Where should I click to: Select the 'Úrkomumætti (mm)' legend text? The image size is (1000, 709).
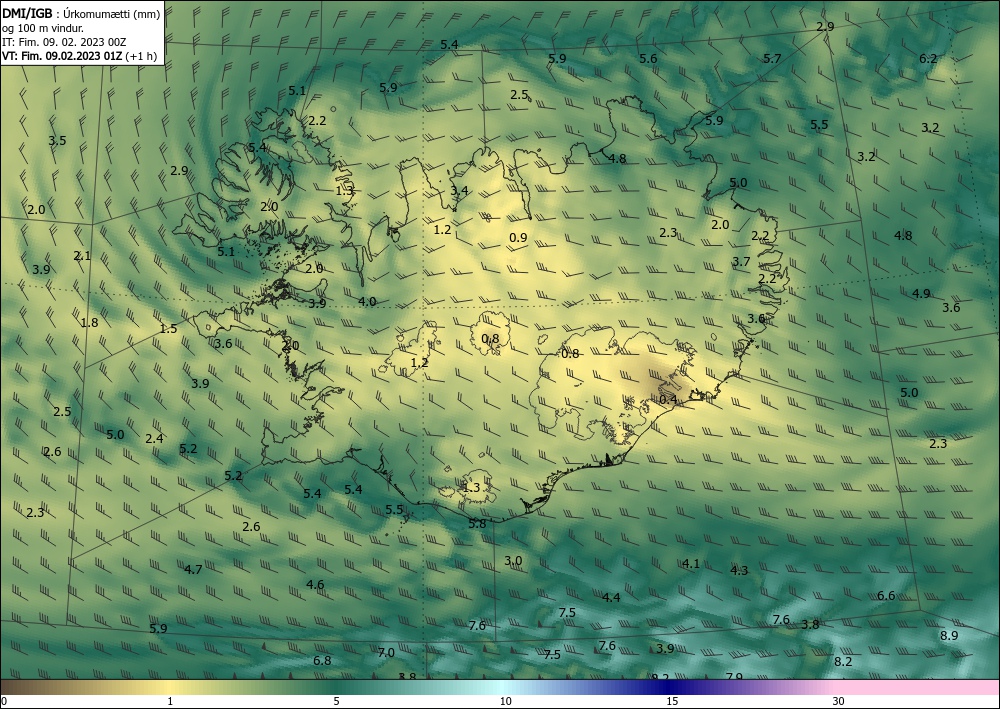(112, 13)
